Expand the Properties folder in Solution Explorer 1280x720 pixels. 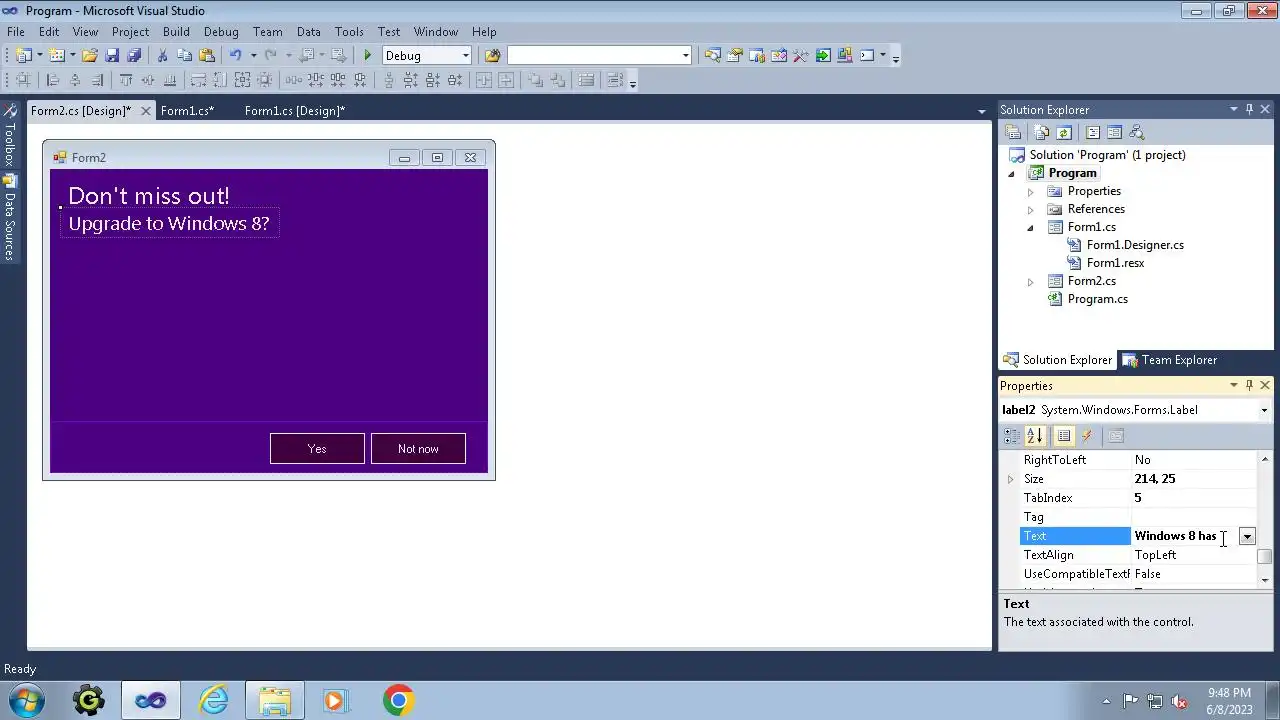(1030, 192)
